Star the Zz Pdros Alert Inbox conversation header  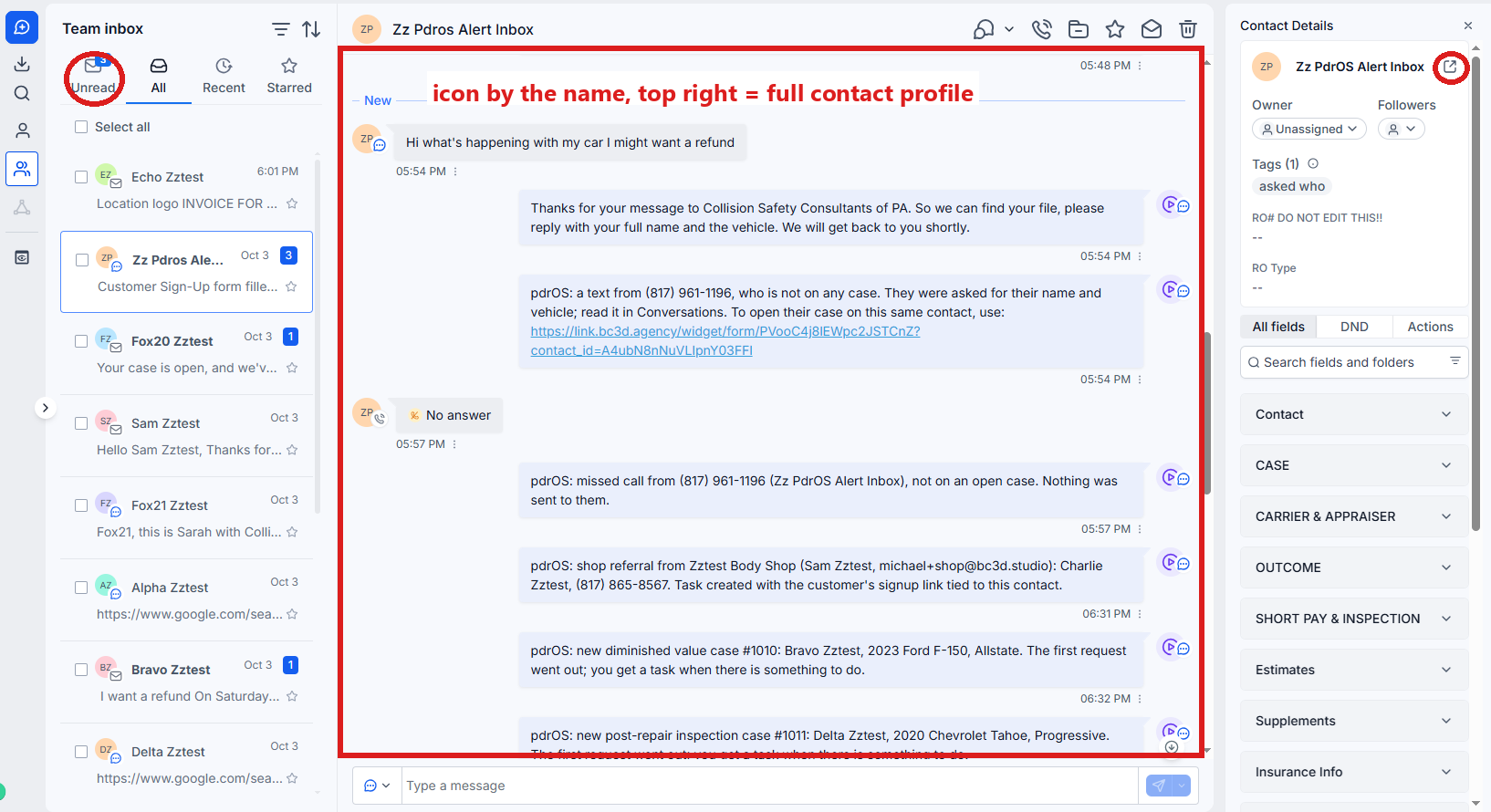(x=1115, y=29)
